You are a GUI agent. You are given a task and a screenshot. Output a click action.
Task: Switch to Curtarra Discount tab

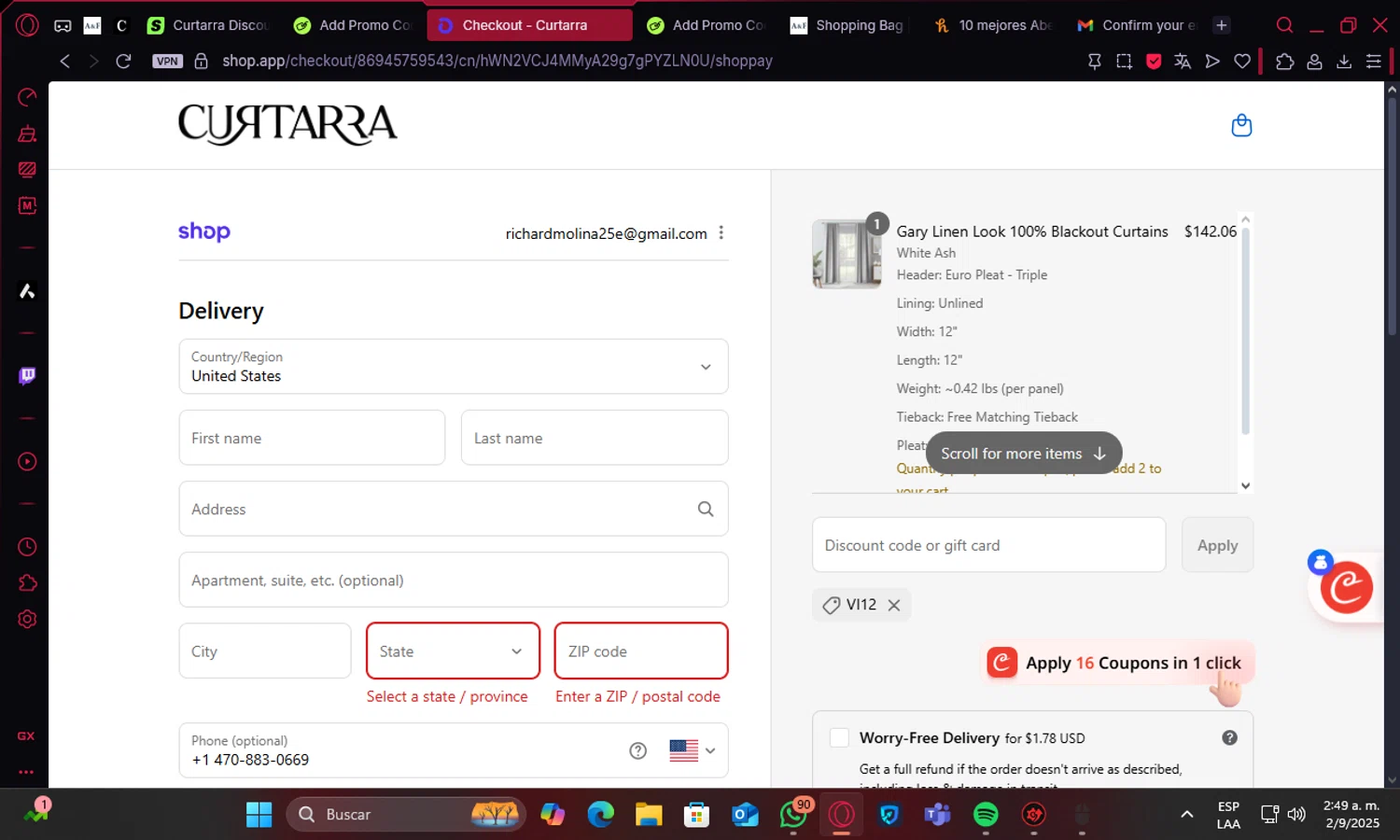point(207,25)
